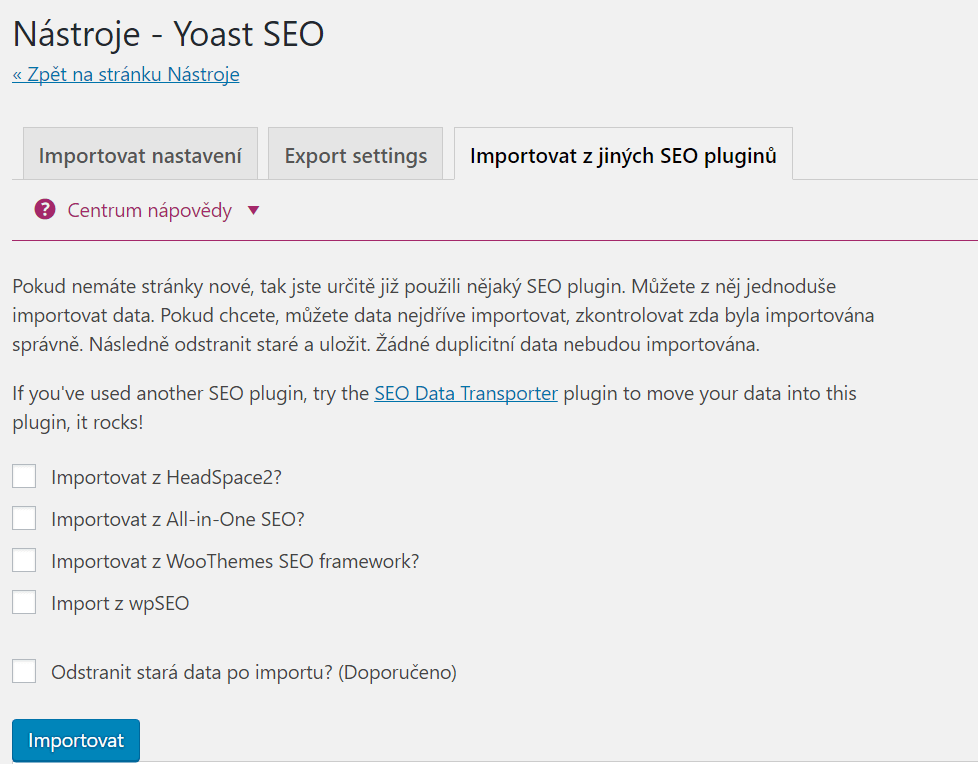Click the 'Importovat z HeadSpace2?' label text
Screen dimensions: 978x764
(167, 477)
